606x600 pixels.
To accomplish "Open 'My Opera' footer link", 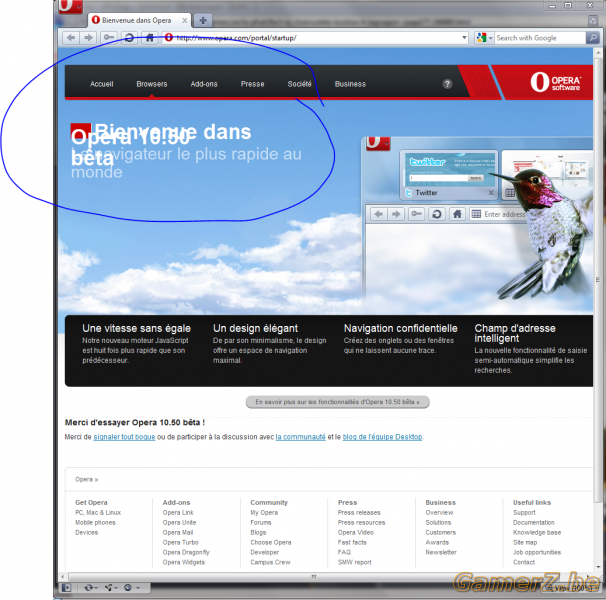I will point(264,513).
